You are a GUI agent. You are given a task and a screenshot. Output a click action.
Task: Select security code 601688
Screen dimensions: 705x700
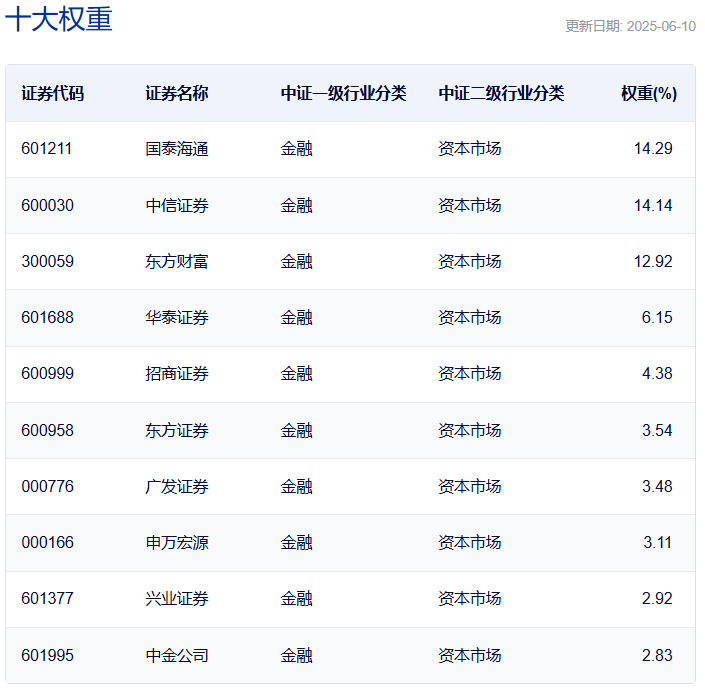pos(47,317)
